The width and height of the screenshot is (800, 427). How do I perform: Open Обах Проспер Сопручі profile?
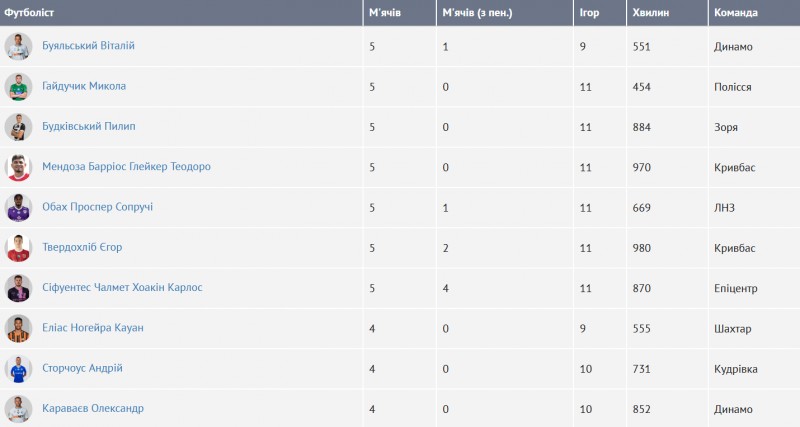97,207
